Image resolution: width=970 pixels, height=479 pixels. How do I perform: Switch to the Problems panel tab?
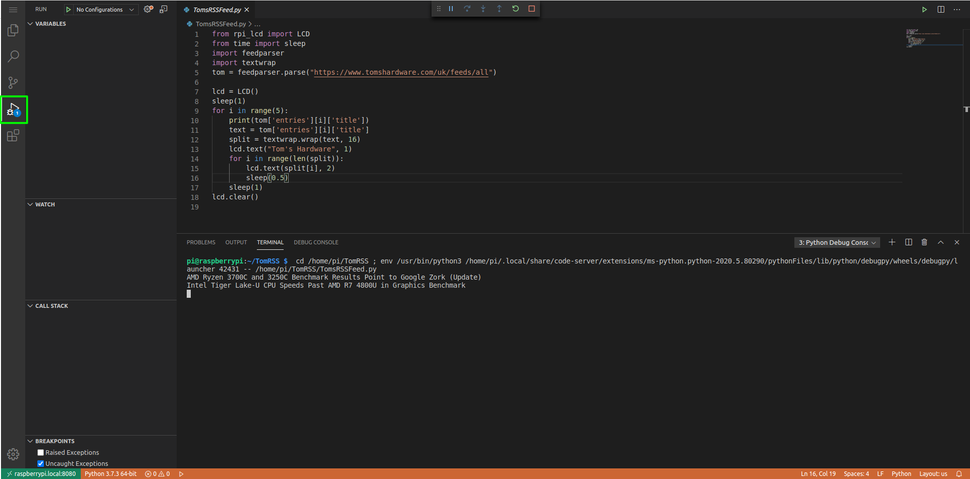click(201, 242)
